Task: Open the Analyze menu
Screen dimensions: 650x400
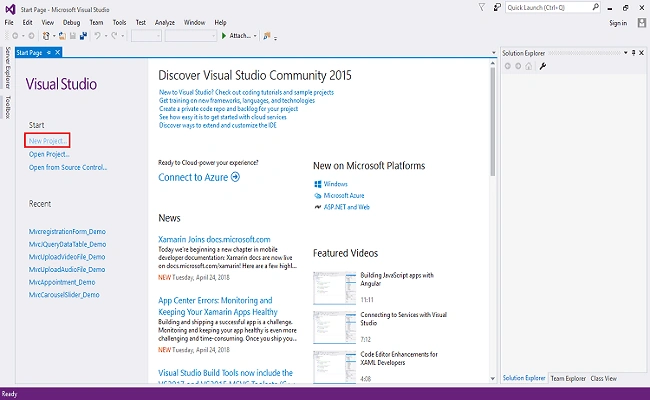Action: coord(165,22)
